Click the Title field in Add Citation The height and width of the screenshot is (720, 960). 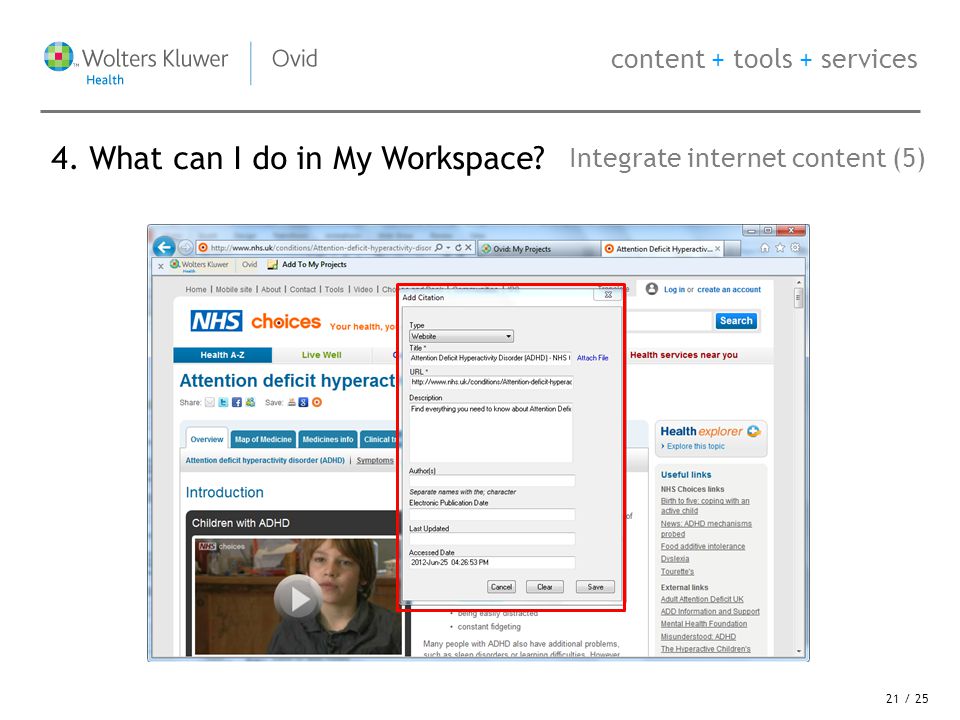(x=490, y=358)
